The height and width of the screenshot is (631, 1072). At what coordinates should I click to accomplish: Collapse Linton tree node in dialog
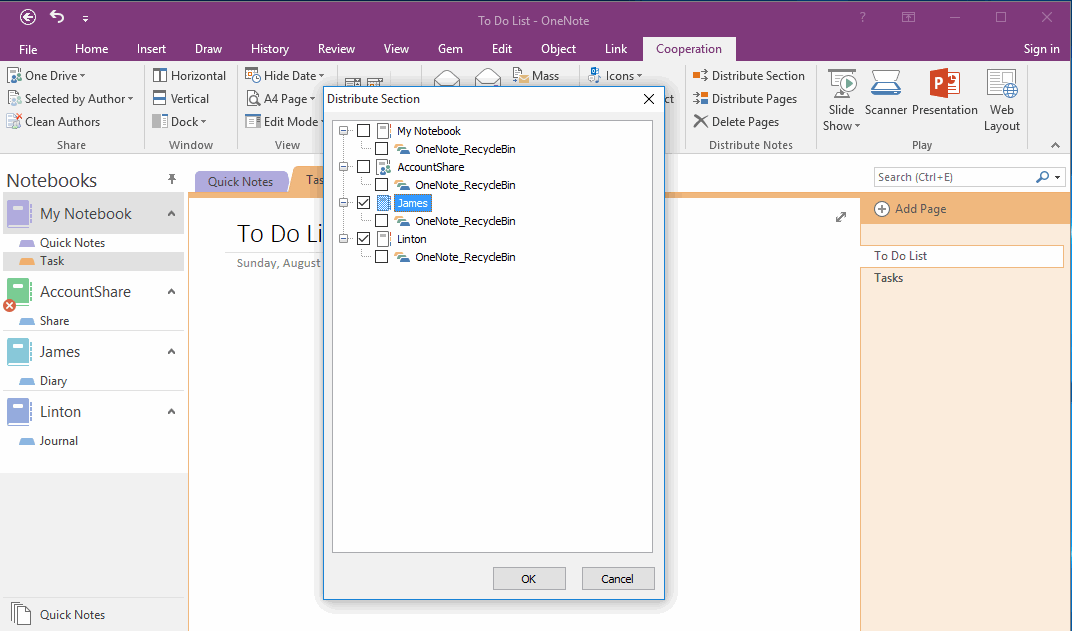point(343,239)
